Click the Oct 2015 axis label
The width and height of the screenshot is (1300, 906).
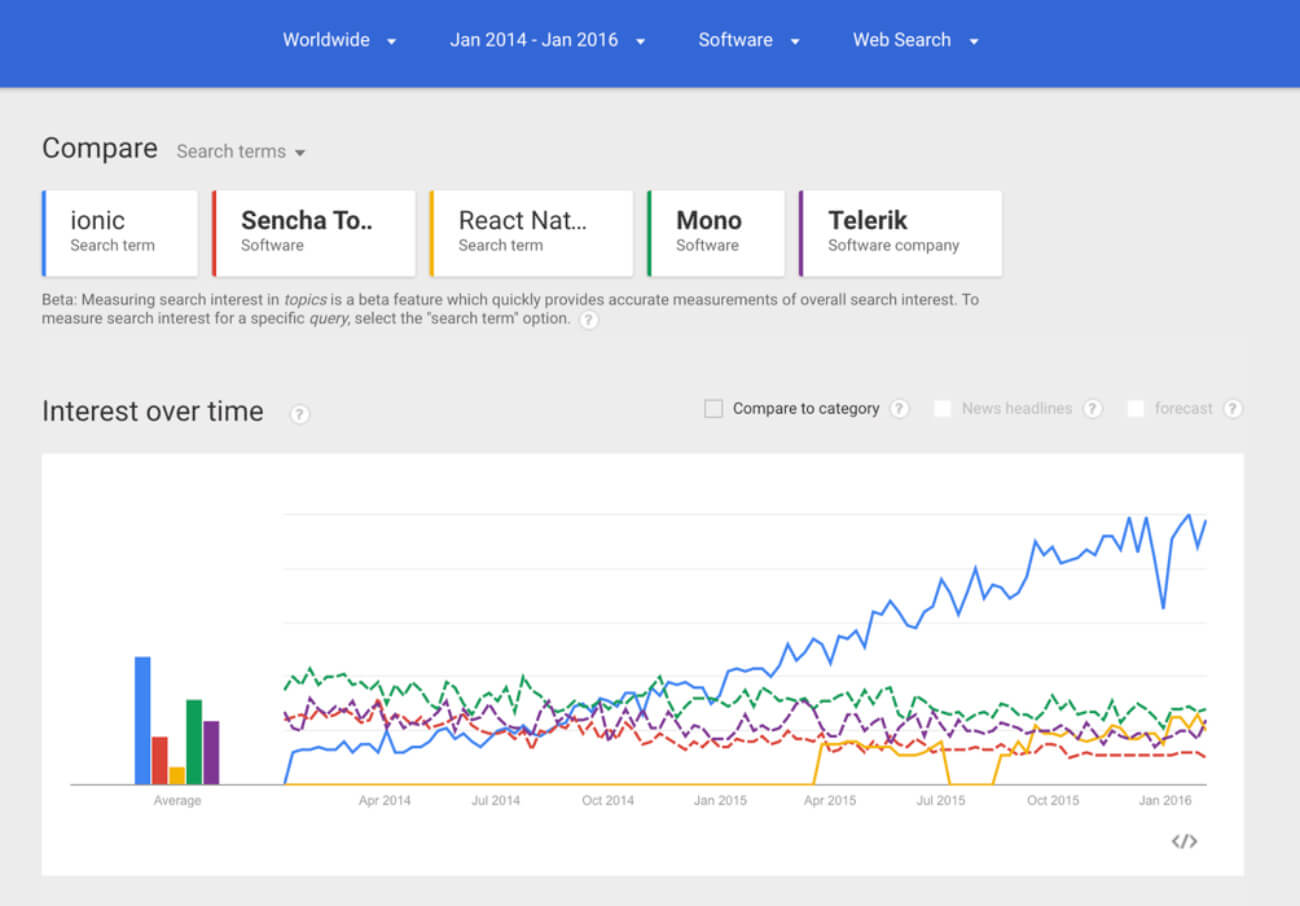pos(1053,801)
